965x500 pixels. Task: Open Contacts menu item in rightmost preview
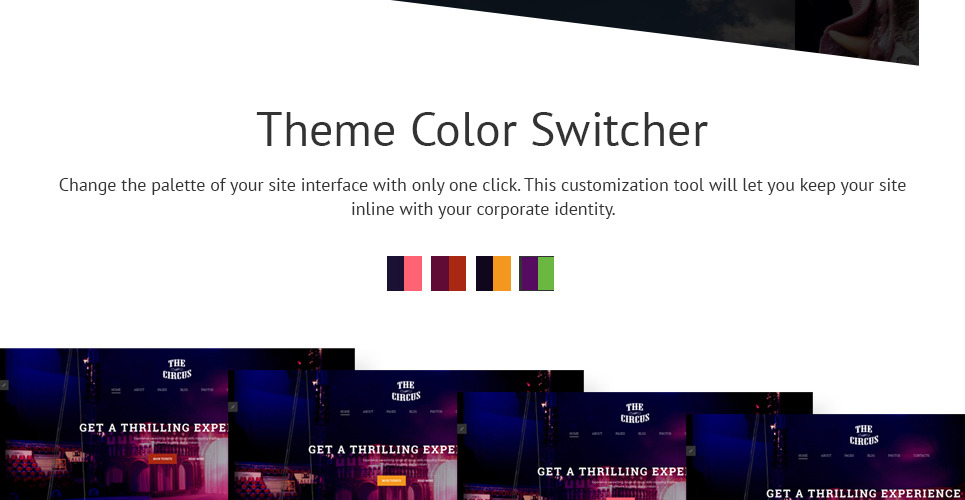point(921,455)
